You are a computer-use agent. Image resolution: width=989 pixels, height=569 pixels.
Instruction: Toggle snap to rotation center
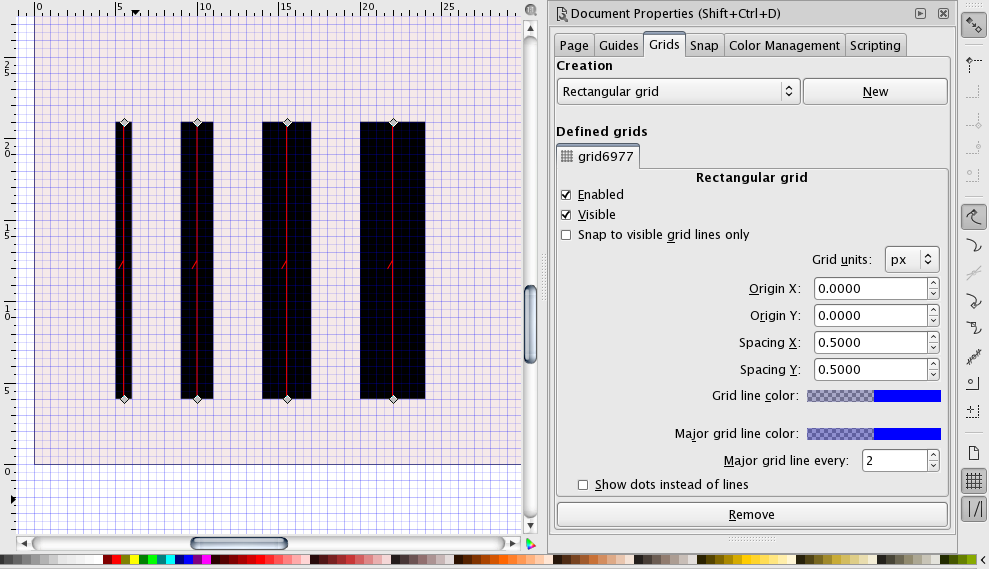974,411
